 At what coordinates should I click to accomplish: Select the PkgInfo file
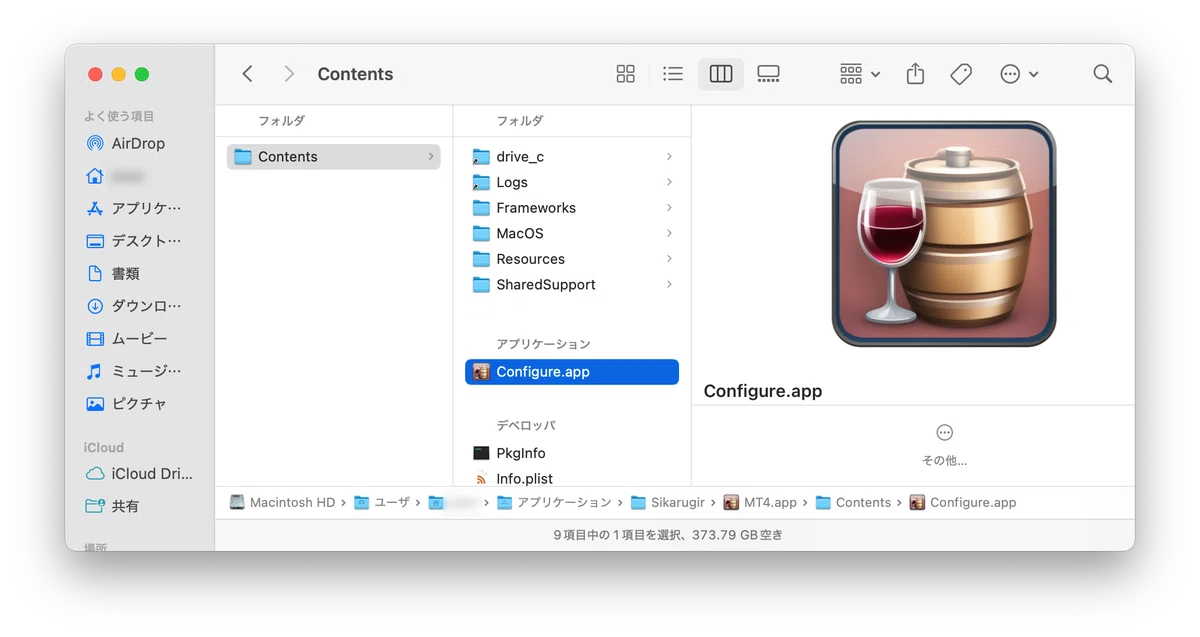(572, 453)
